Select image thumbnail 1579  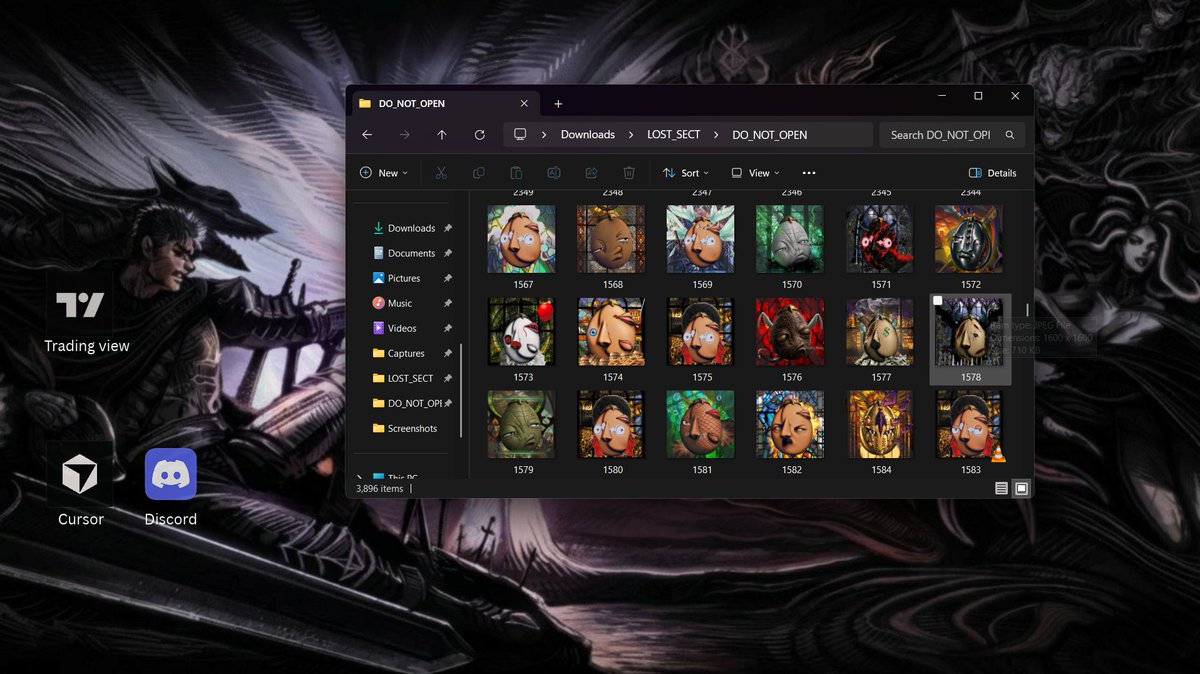click(x=522, y=425)
